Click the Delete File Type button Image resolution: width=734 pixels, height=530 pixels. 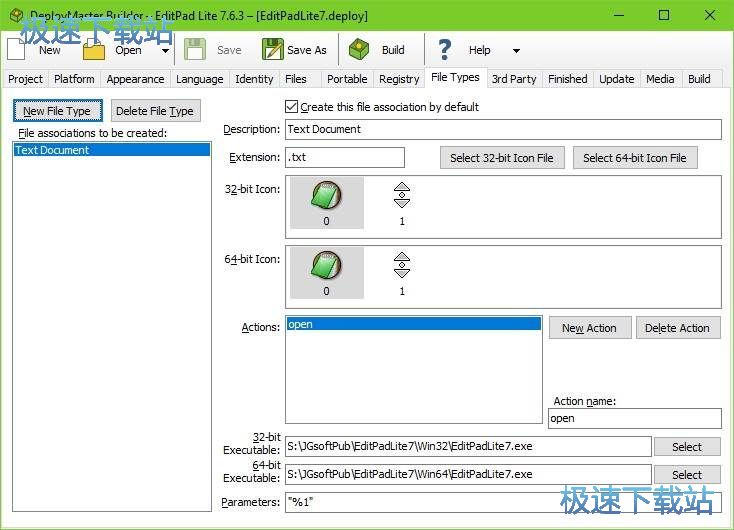coord(155,111)
